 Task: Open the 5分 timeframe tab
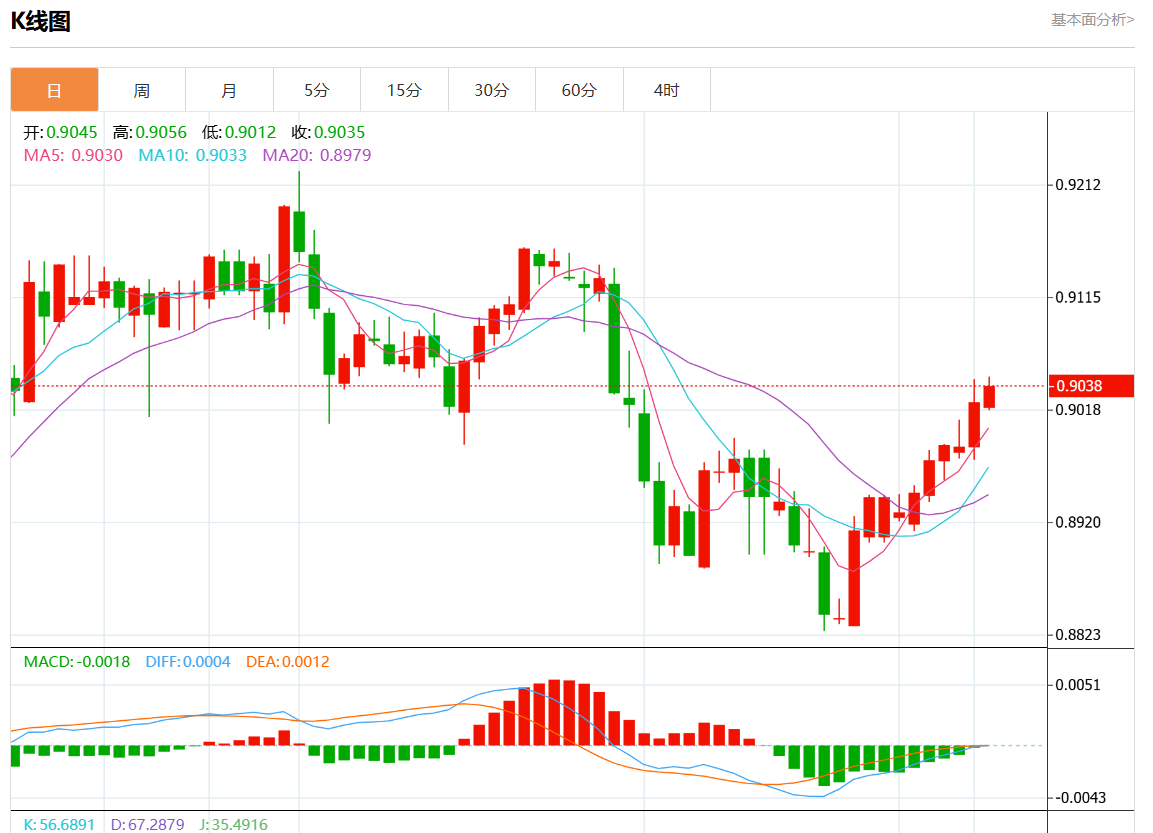coord(317,90)
